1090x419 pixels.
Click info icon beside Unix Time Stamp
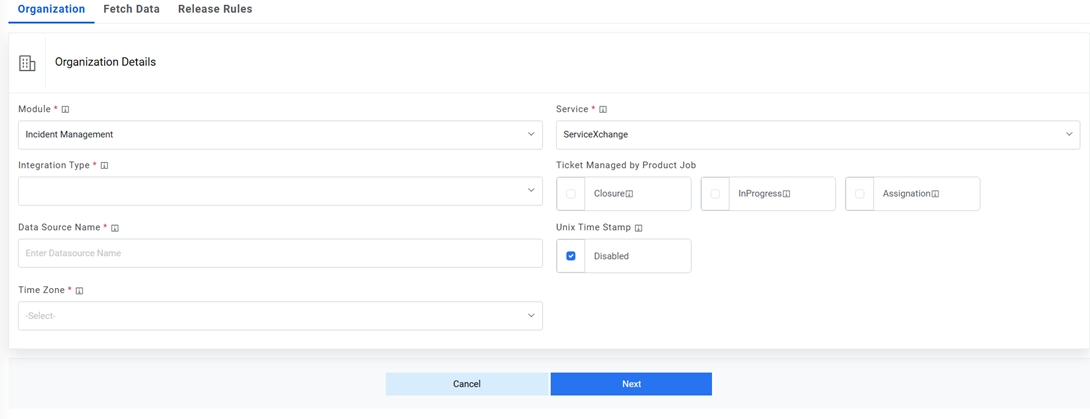(x=639, y=228)
